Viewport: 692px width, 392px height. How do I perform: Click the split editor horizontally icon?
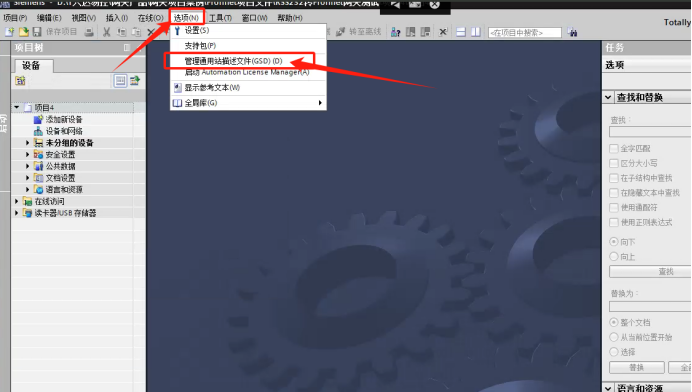[461, 32]
